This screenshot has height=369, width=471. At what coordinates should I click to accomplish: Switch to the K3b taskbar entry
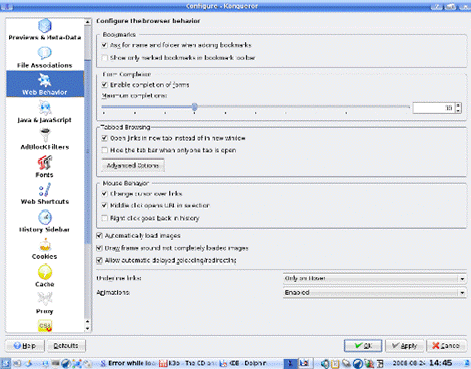pyautogui.click(x=188, y=363)
